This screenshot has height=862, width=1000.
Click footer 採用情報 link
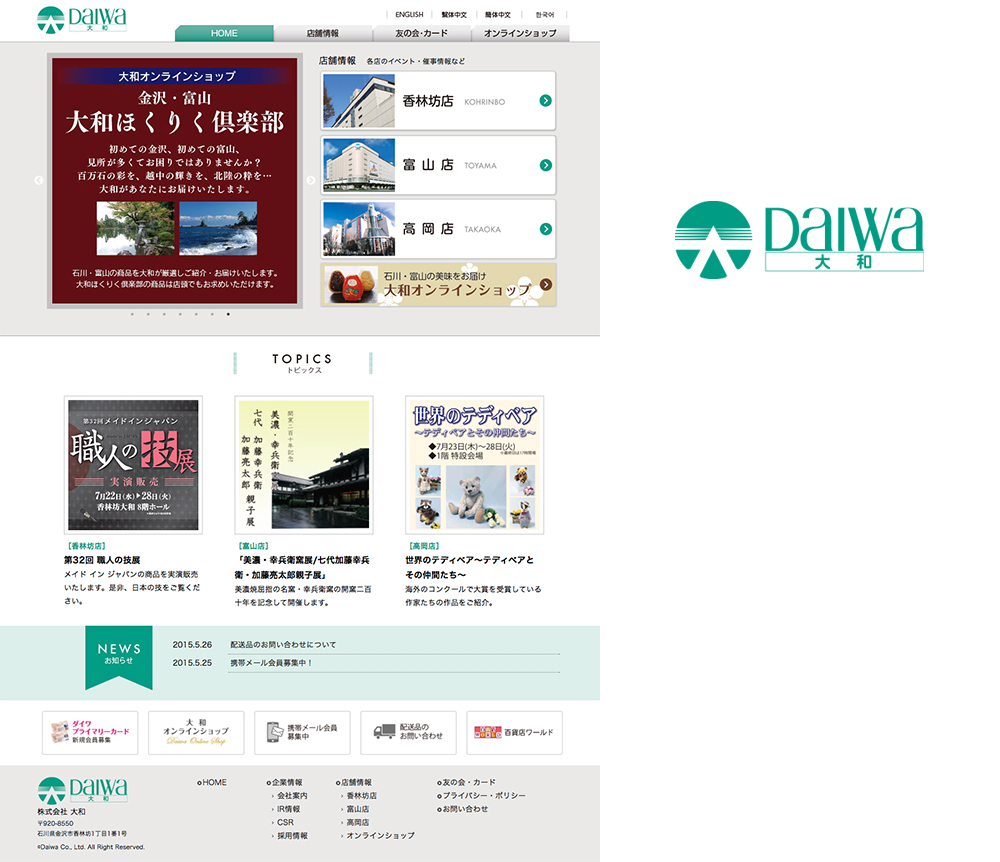292,835
